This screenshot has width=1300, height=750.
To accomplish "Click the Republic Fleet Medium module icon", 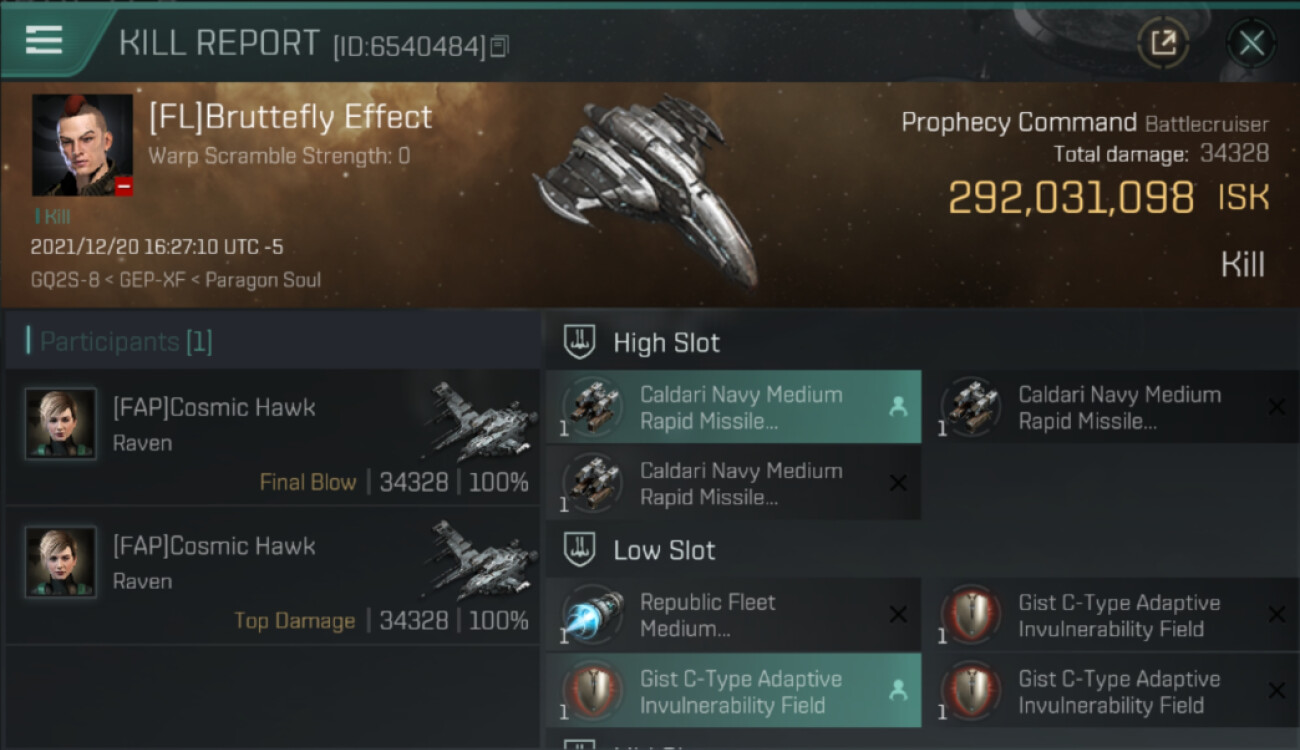I will 593,615.
